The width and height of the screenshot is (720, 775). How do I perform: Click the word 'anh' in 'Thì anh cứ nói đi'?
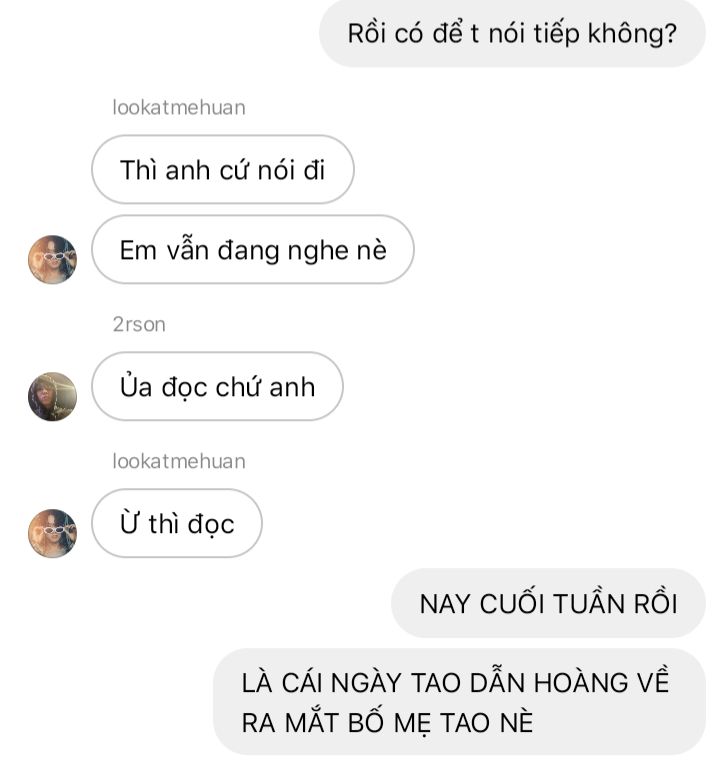tap(187, 171)
